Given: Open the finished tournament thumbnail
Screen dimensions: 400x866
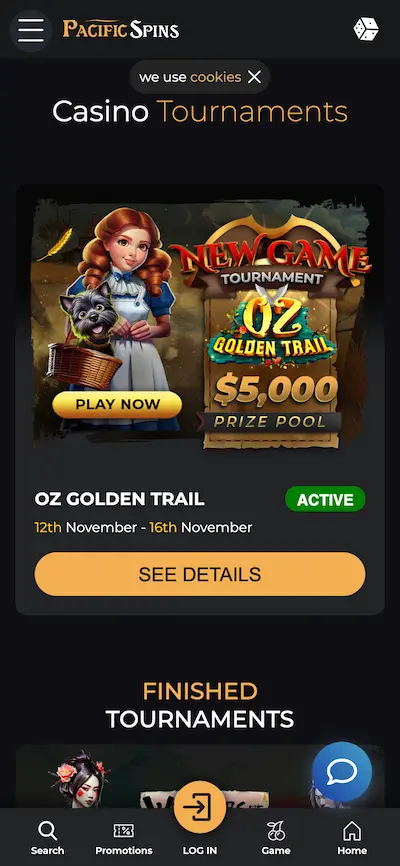Looking at the screenshot, I should pyautogui.click(x=200, y=776).
